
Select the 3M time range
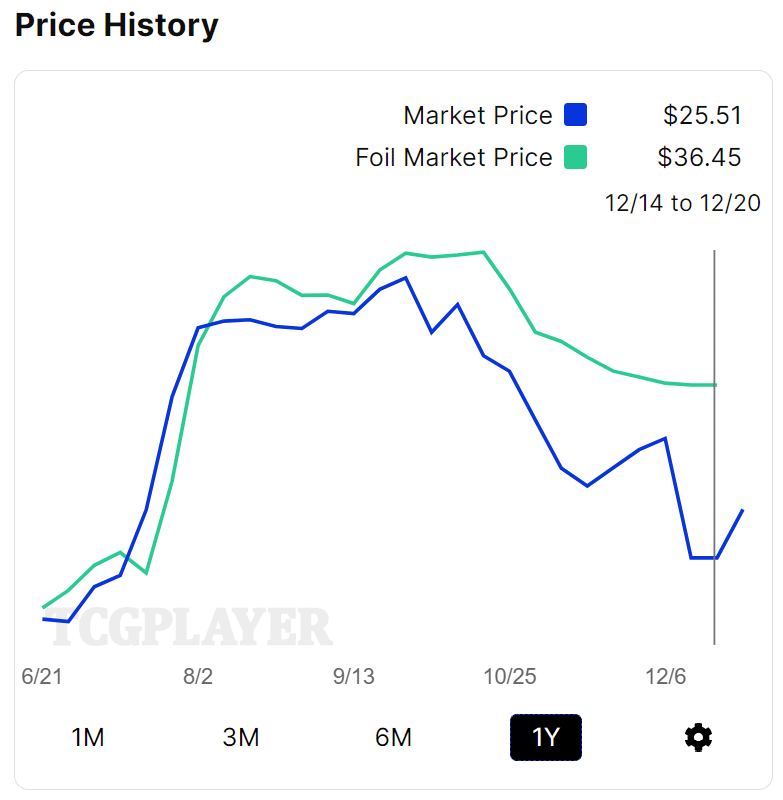[x=241, y=738]
